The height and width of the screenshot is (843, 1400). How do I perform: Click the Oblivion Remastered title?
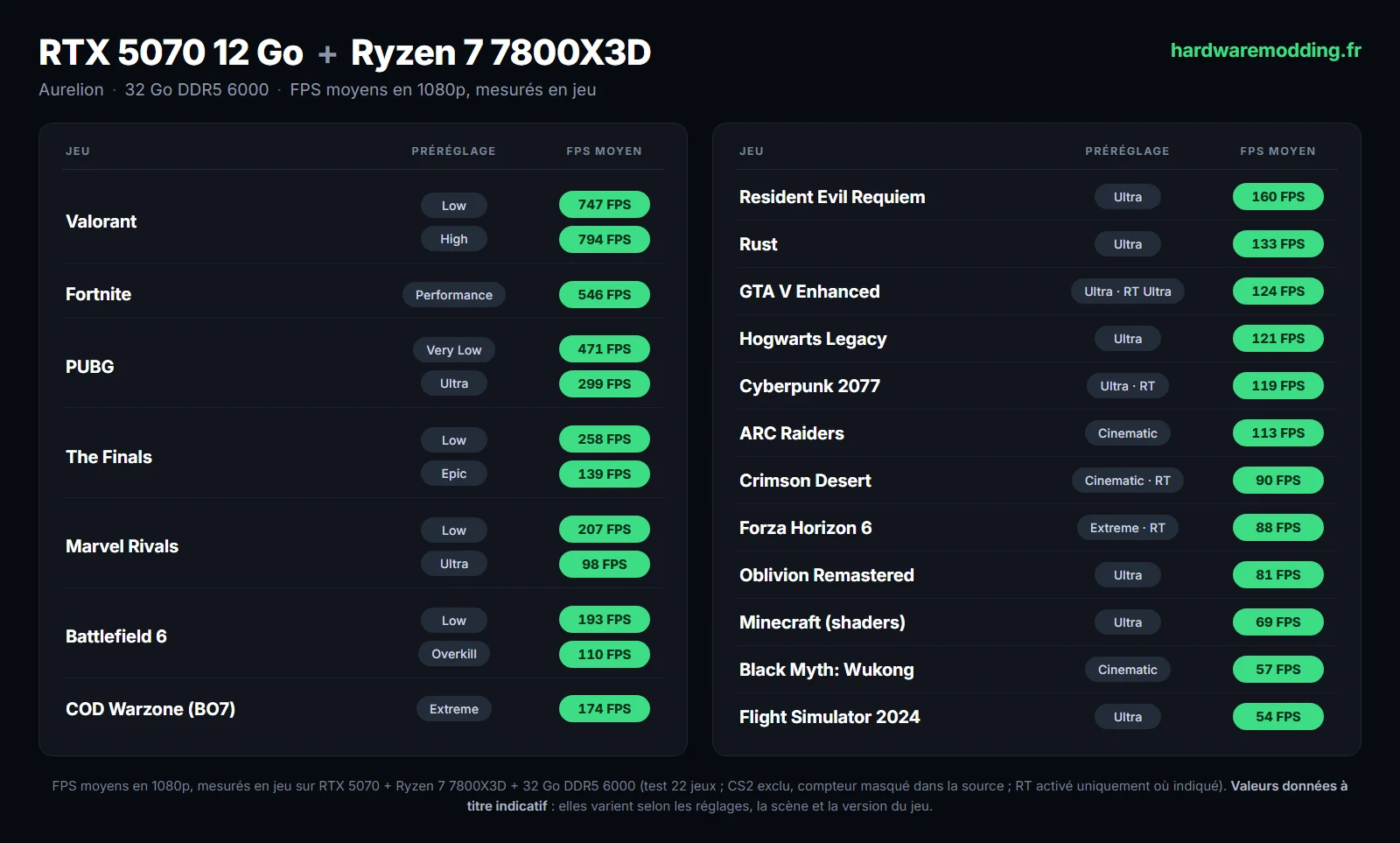point(827,575)
